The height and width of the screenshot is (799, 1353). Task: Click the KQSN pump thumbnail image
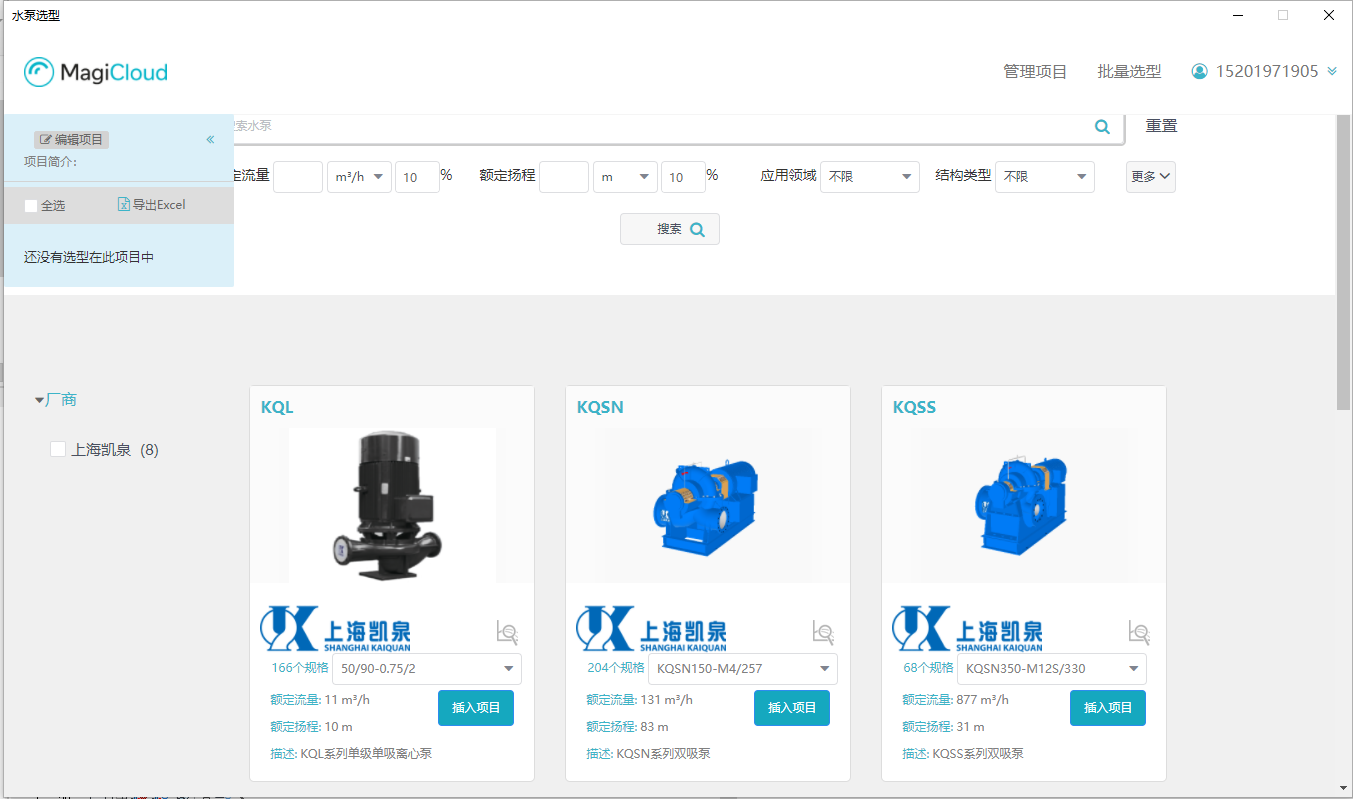tap(707, 505)
